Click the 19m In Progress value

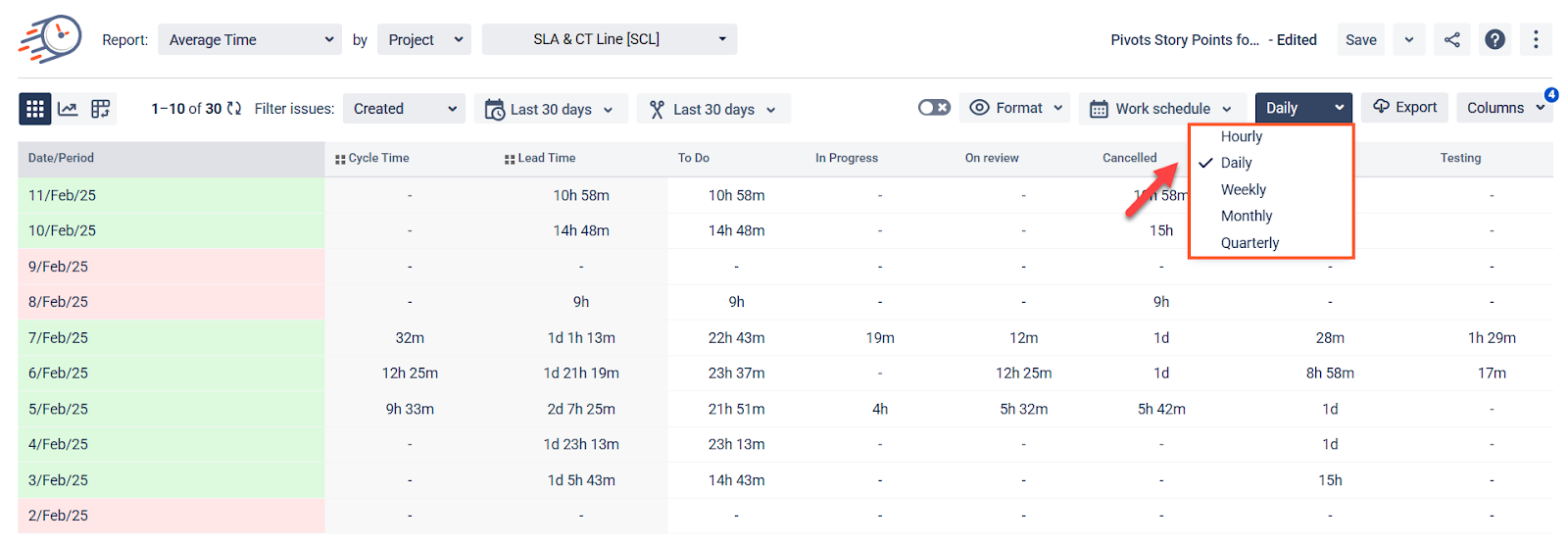880,337
